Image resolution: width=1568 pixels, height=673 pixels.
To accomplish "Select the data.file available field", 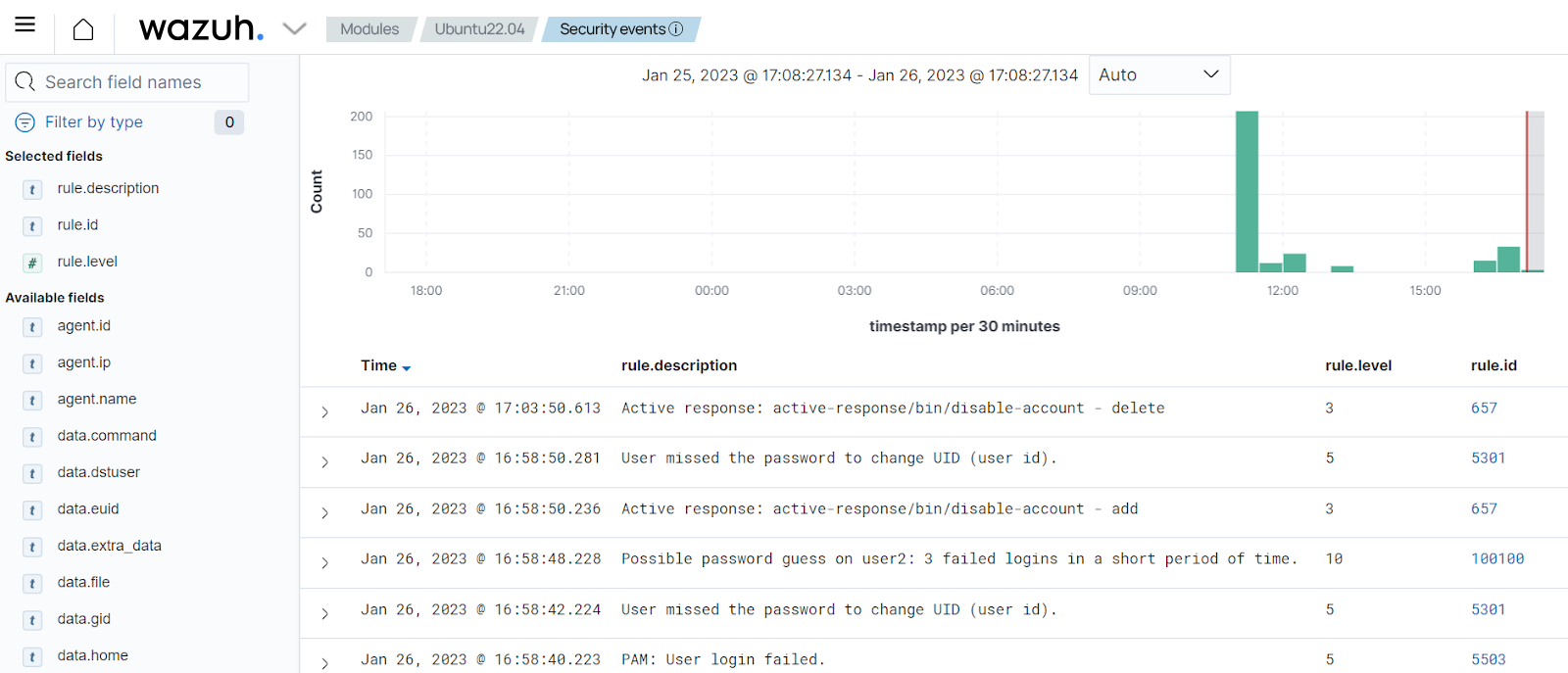I will [83, 582].
